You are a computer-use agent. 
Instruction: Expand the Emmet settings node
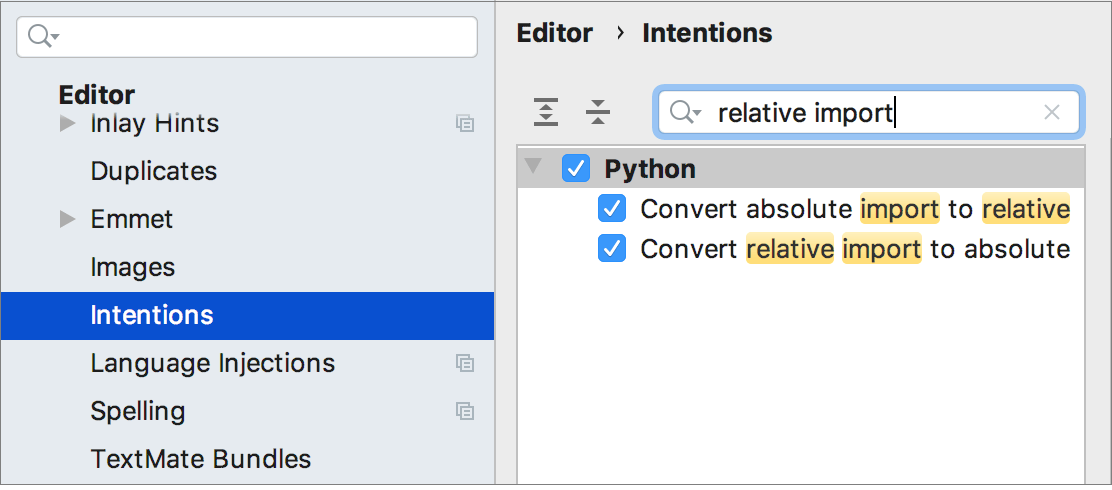coord(68,219)
